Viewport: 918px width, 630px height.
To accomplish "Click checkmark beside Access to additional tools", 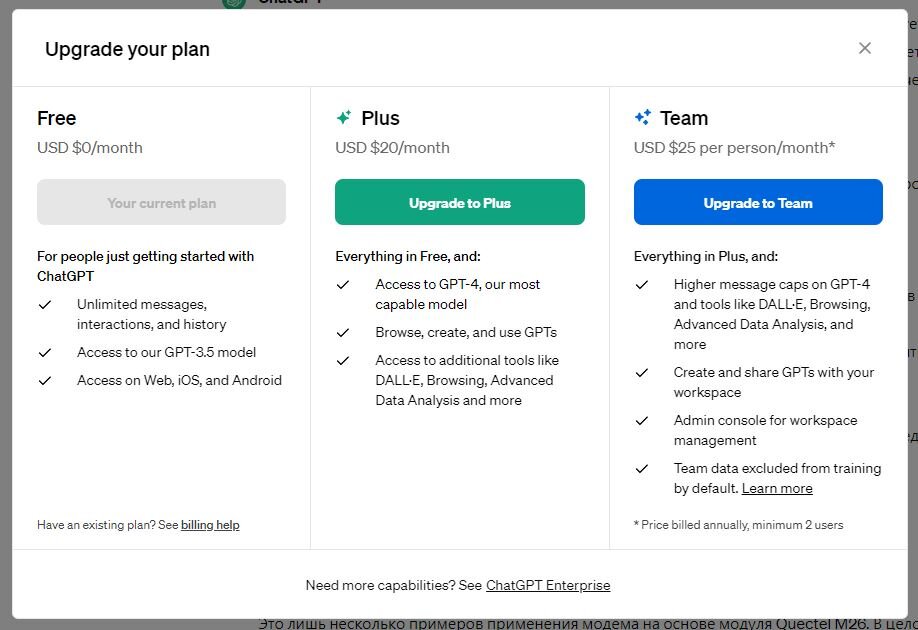I will pyautogui.click(x=343, y=361).
